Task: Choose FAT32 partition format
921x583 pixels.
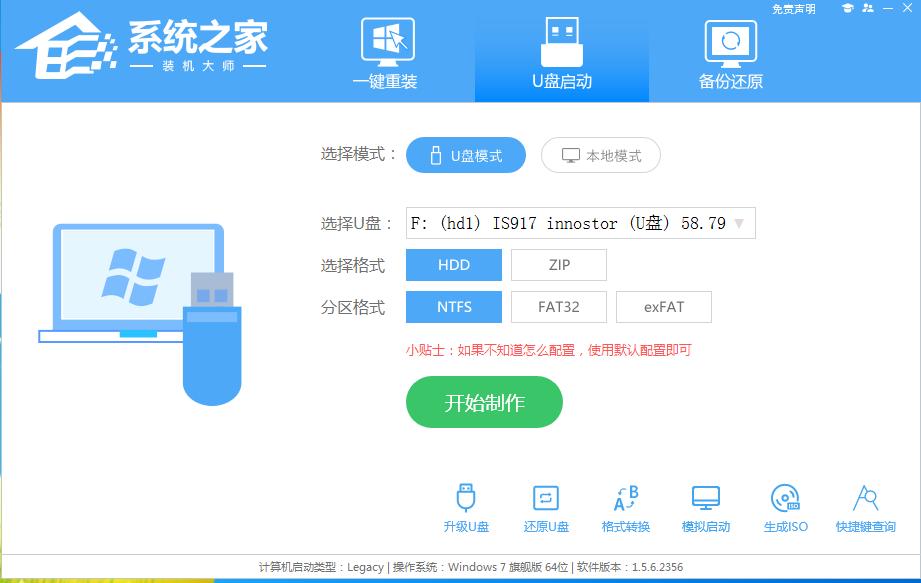Action: click(x=558, y=306)
